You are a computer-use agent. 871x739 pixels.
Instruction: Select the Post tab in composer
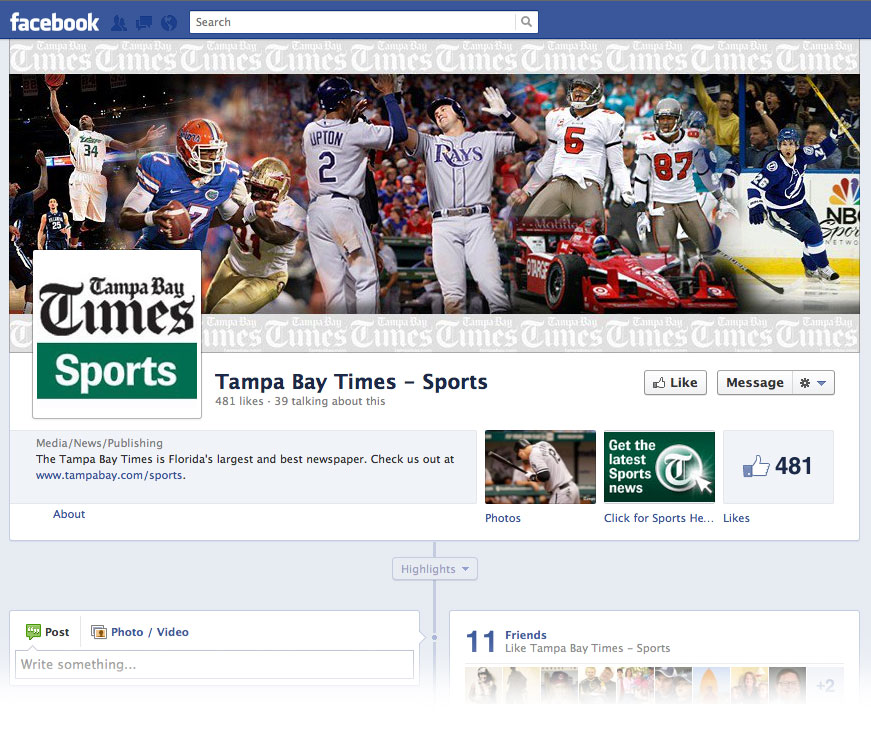48,632
